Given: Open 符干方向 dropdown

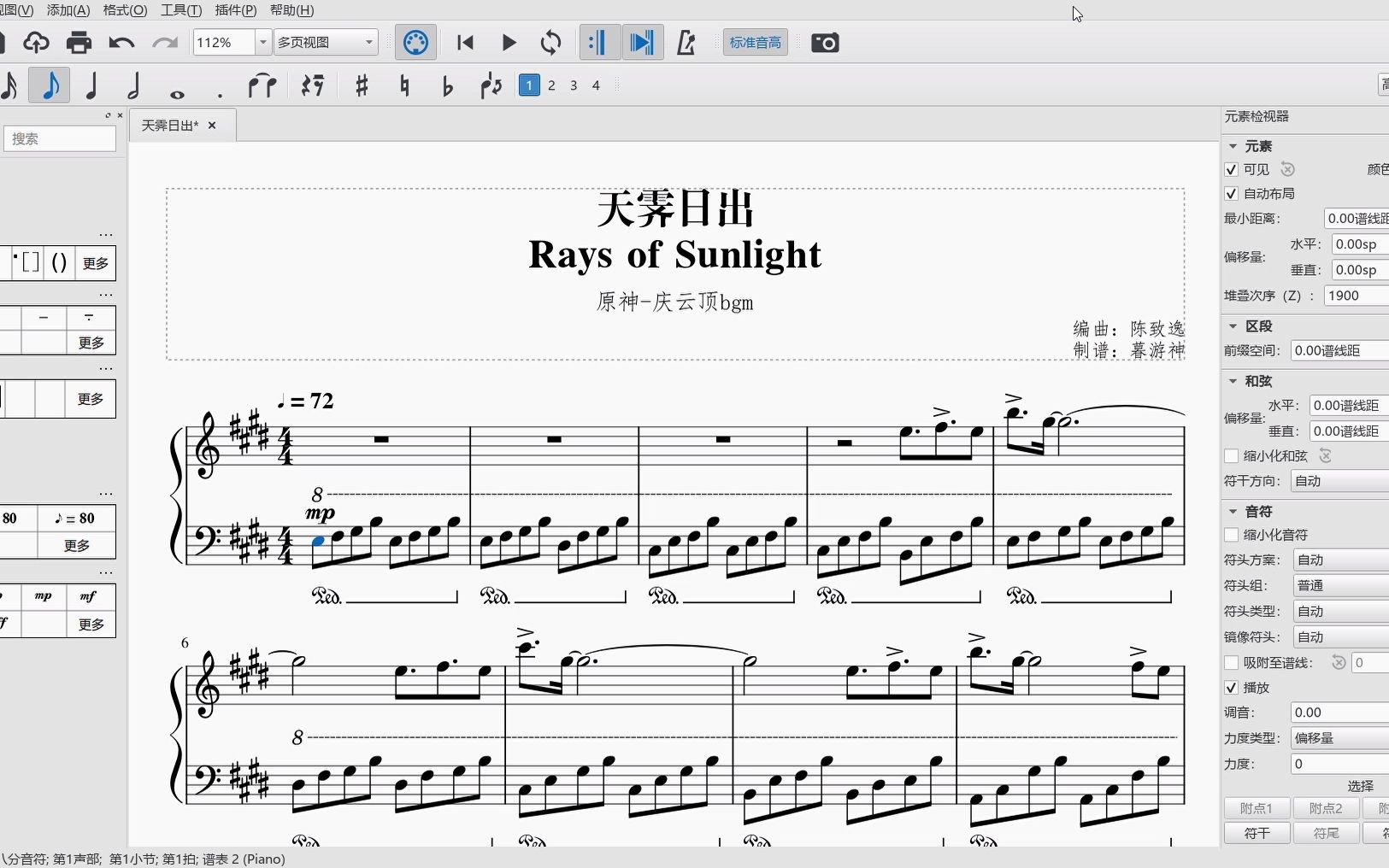Looking at the screenshot, I should tap(1339, 482).
